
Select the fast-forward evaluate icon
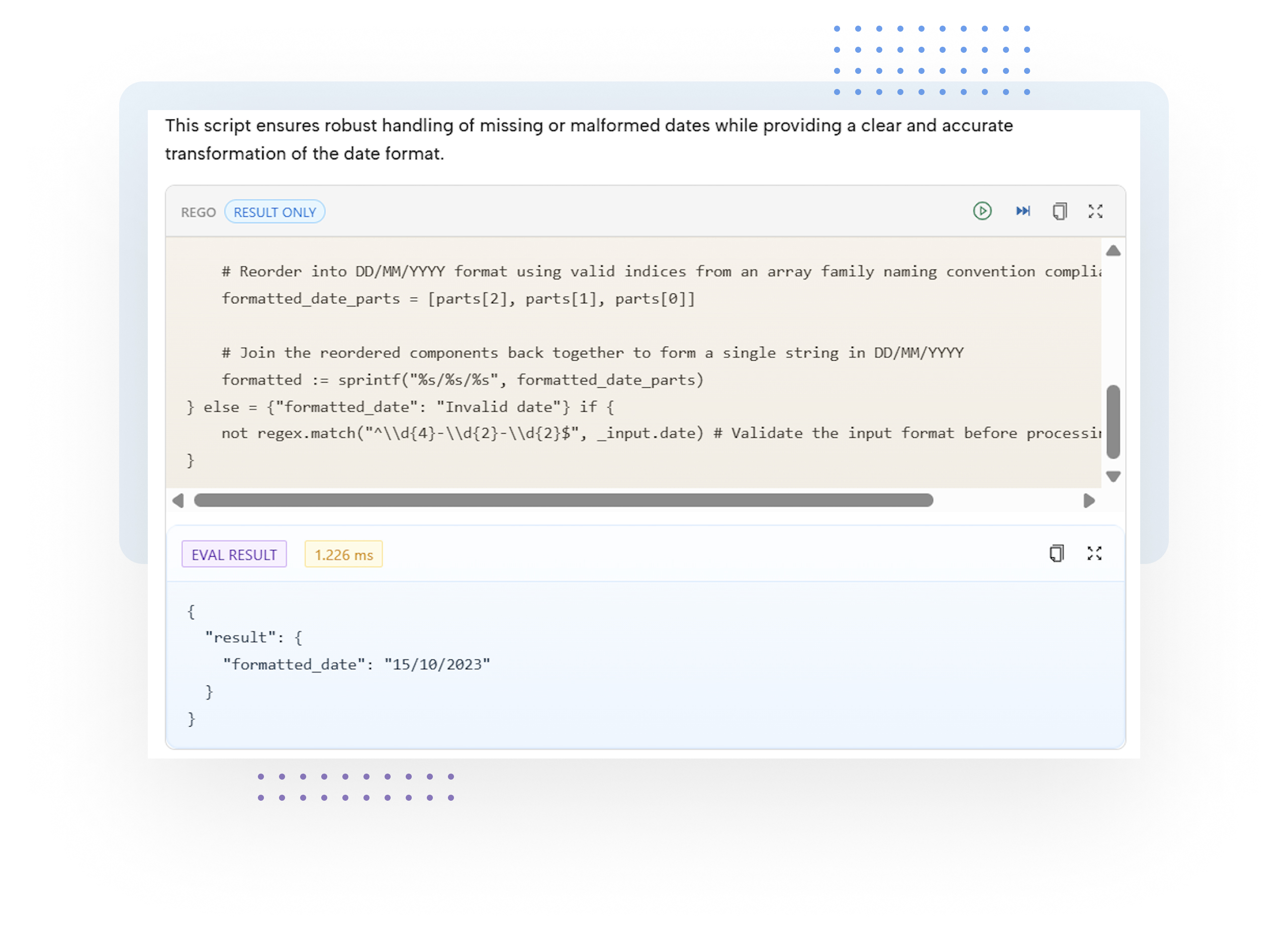[x=1022, y=211]
